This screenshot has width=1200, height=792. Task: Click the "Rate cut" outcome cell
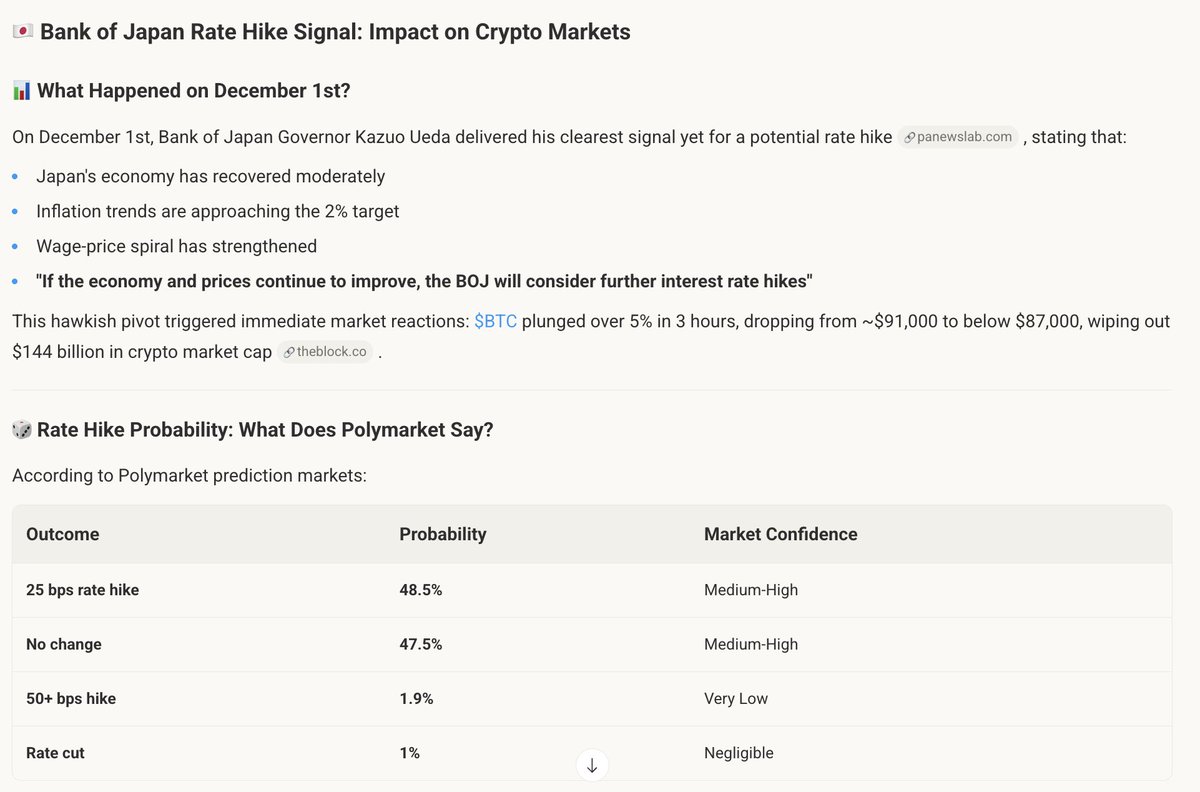coord(55,753)
